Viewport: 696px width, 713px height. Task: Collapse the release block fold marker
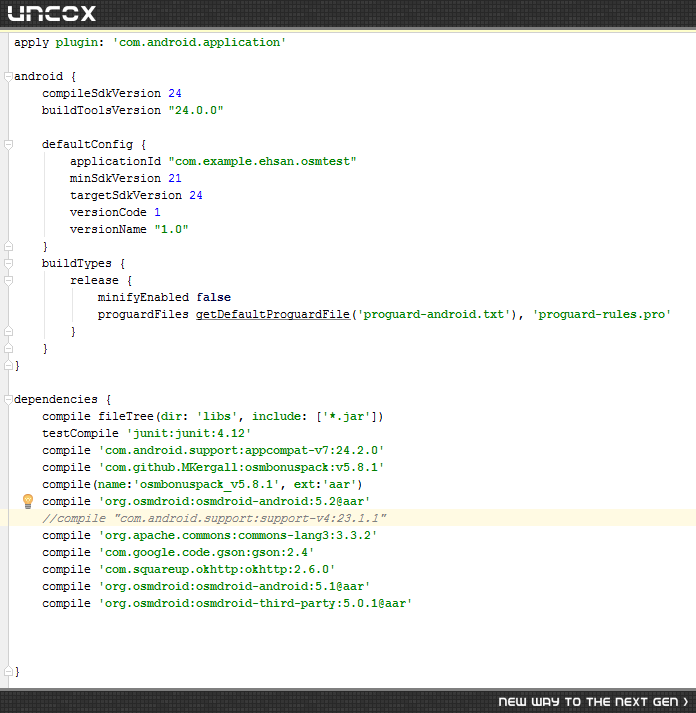[8, 281]
